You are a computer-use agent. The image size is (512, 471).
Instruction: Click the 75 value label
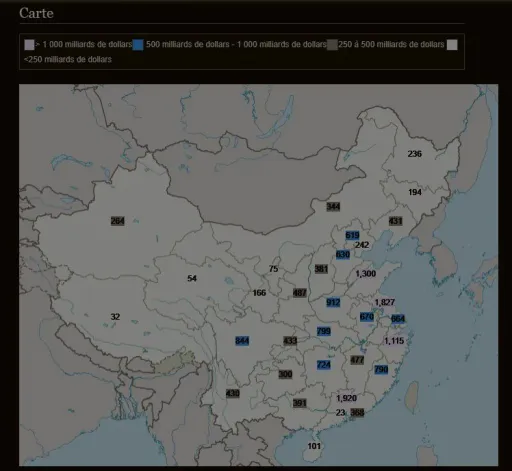(273, 269)
